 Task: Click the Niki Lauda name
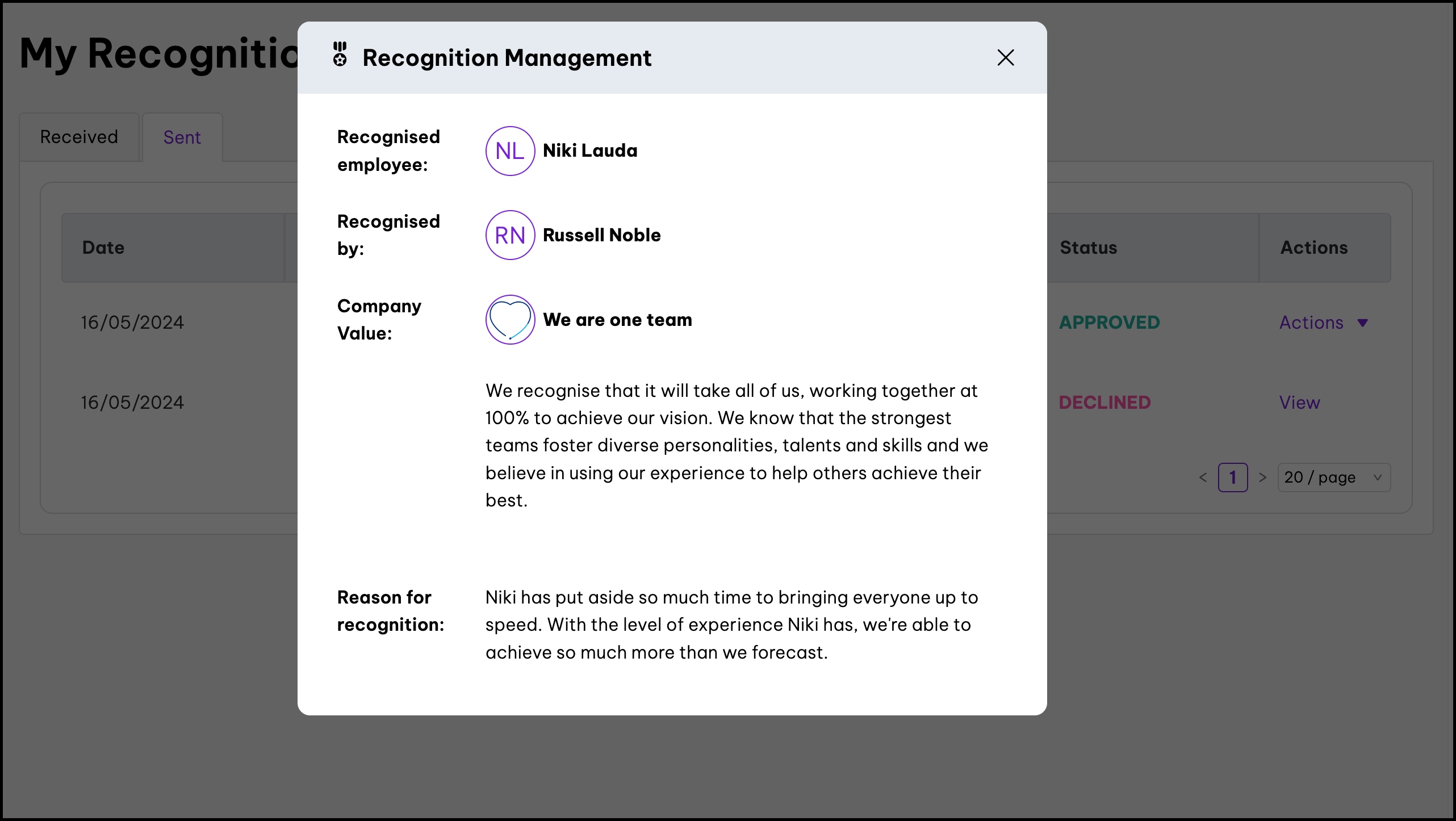tap(590, 150)
